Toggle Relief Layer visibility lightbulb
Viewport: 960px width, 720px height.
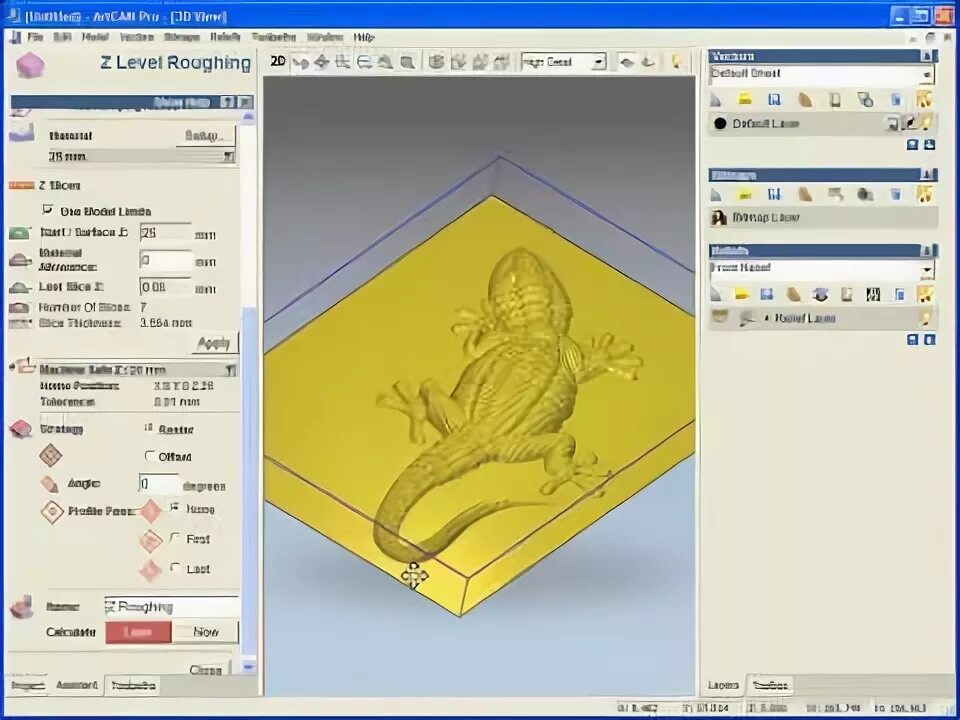pyautogui.click(x=925, y=318)
